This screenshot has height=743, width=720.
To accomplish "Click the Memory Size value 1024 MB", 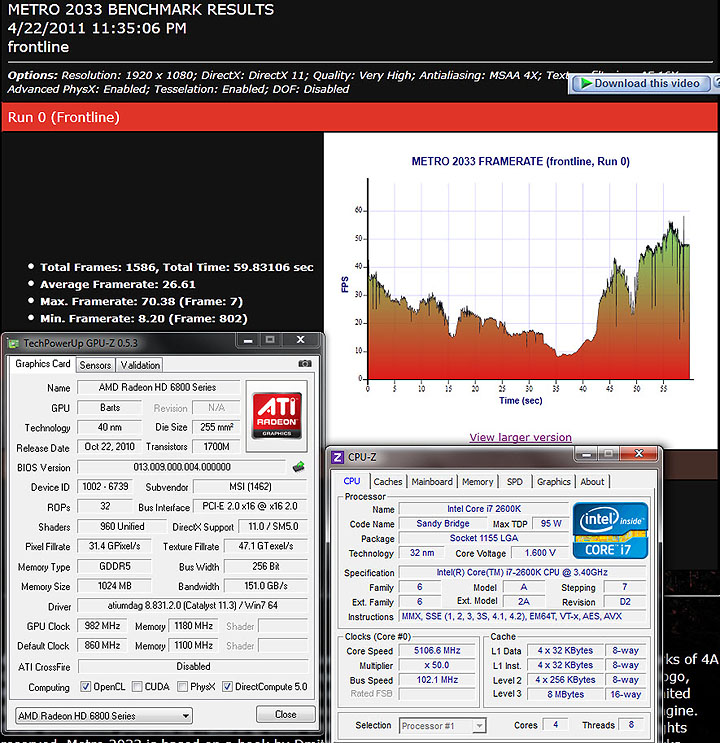I will coord(115,586).
